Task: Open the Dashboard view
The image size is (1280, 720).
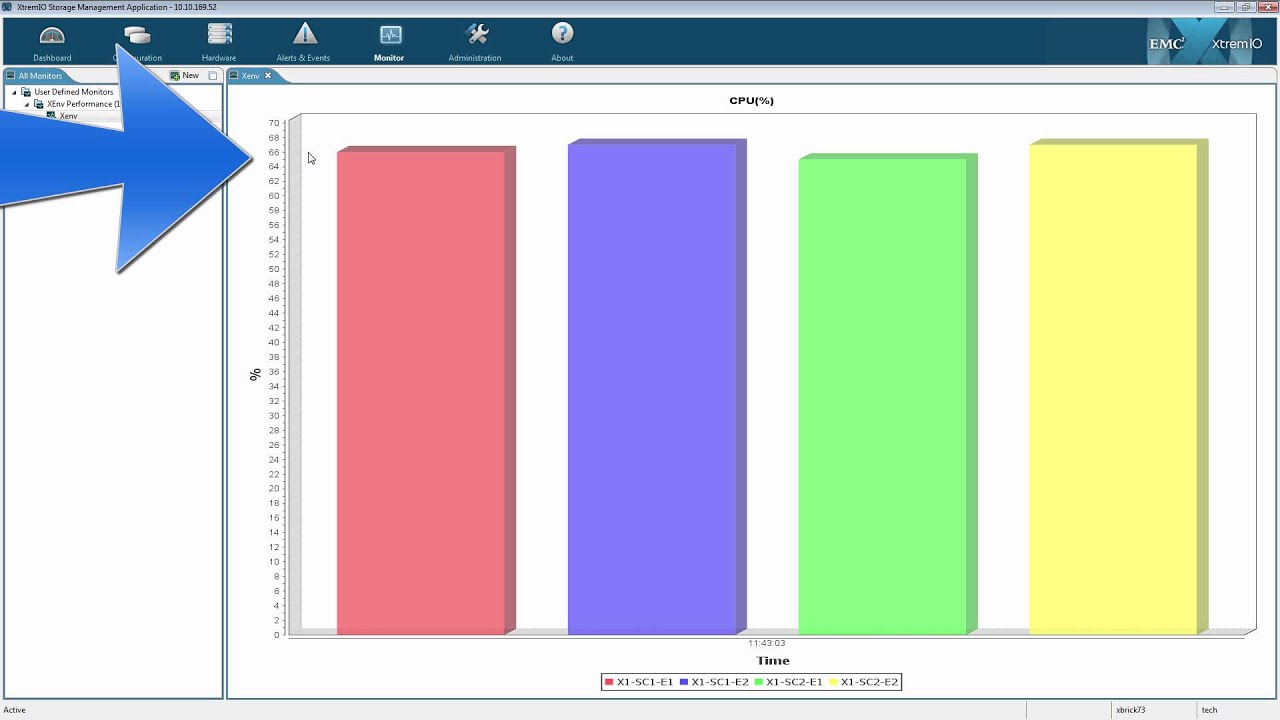Action: pos(52,44)
